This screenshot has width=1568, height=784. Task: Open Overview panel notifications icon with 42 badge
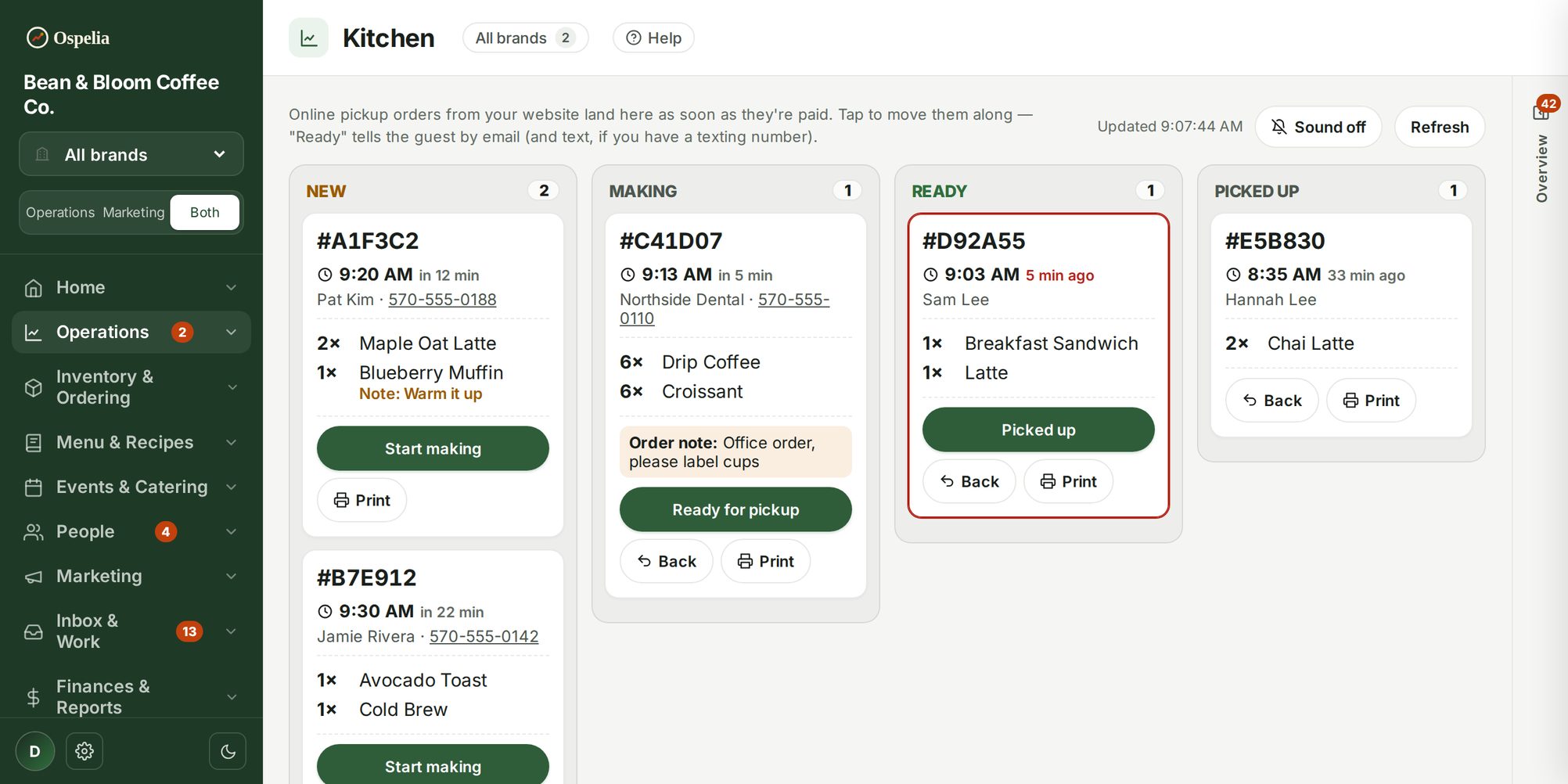pyautogui.click(x=1541, y=111)
